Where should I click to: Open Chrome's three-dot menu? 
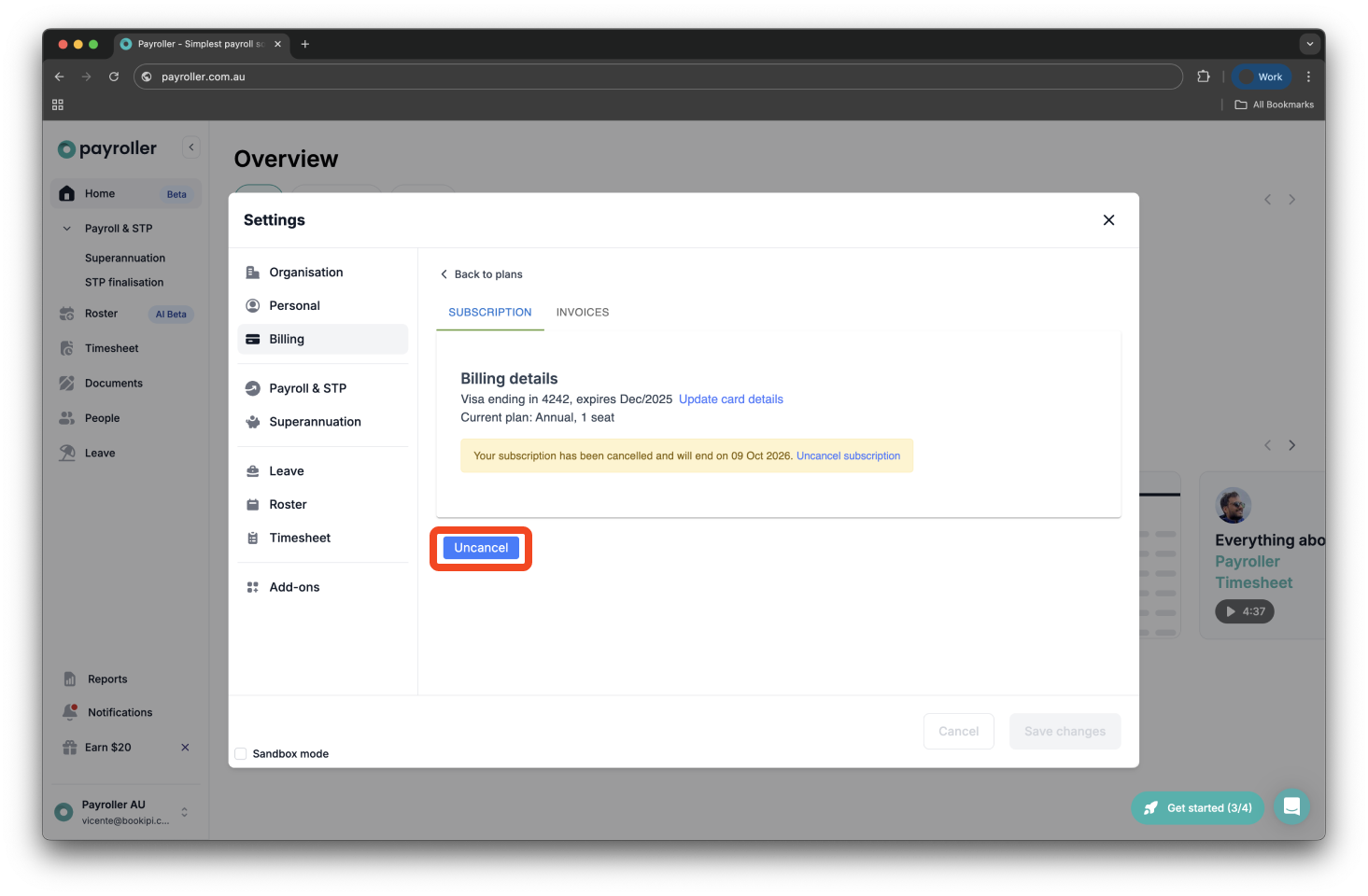coord(1308,77)
